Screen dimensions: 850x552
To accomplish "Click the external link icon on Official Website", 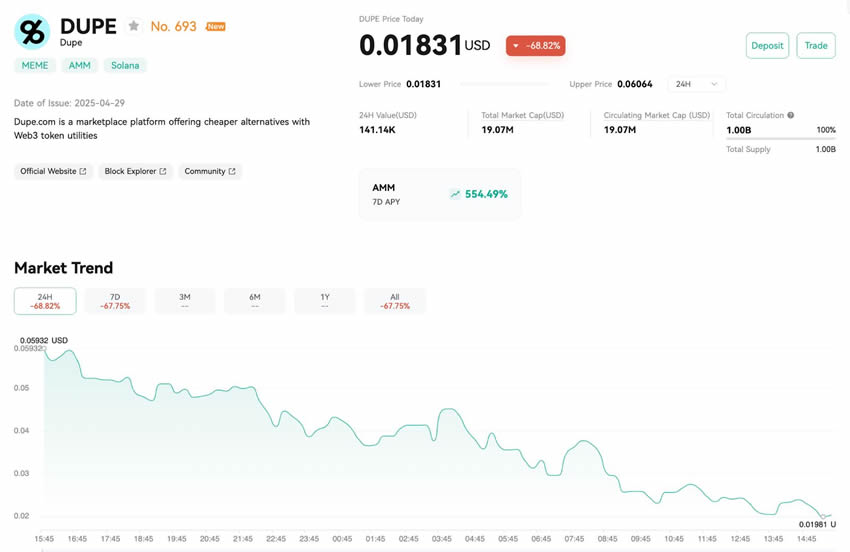I will point(83,171).
